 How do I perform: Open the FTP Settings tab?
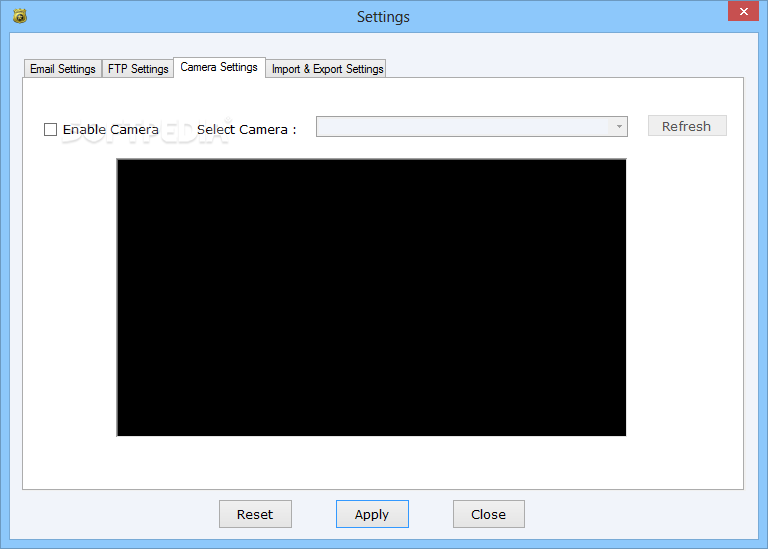coord(138,69)
